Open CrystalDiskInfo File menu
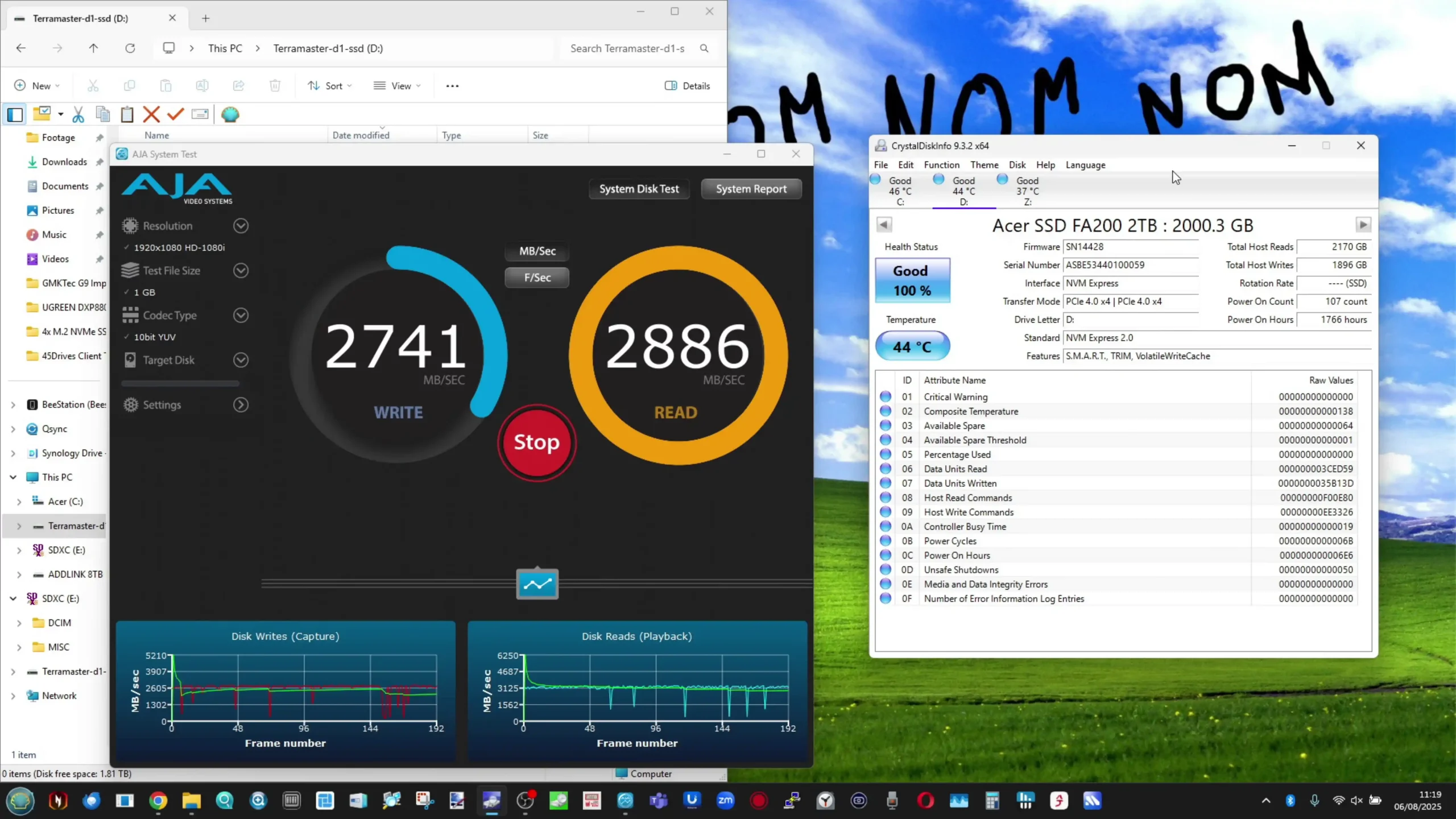1456x819 pixels. 880,165
